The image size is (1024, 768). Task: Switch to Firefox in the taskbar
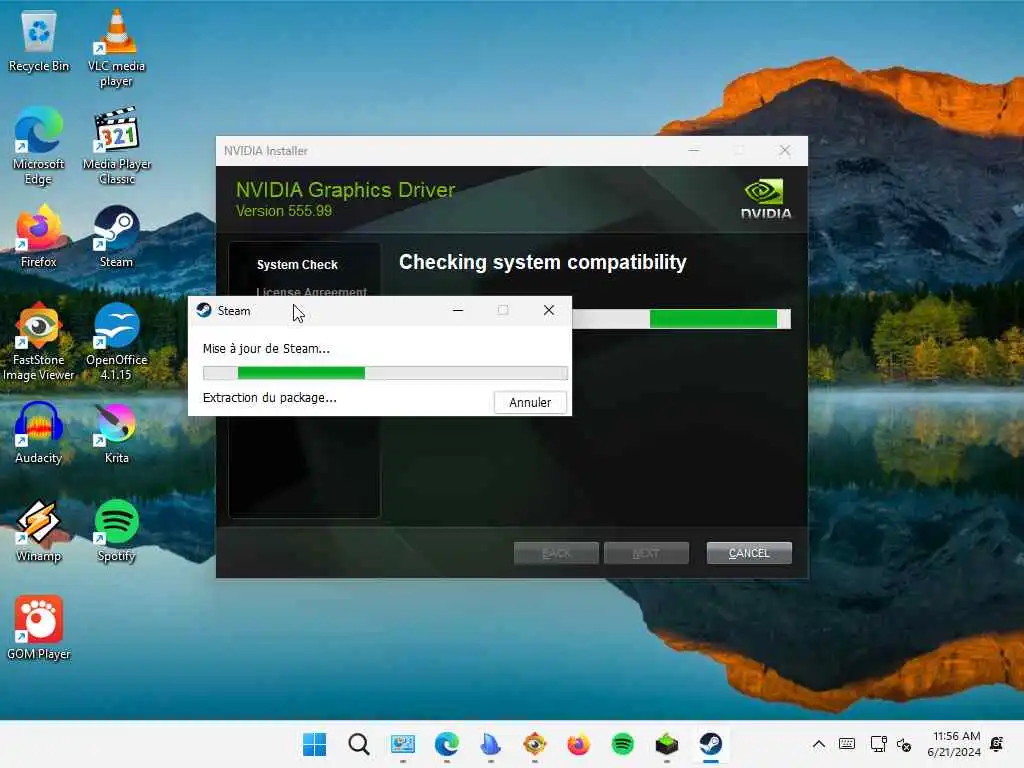pos(579,744)
